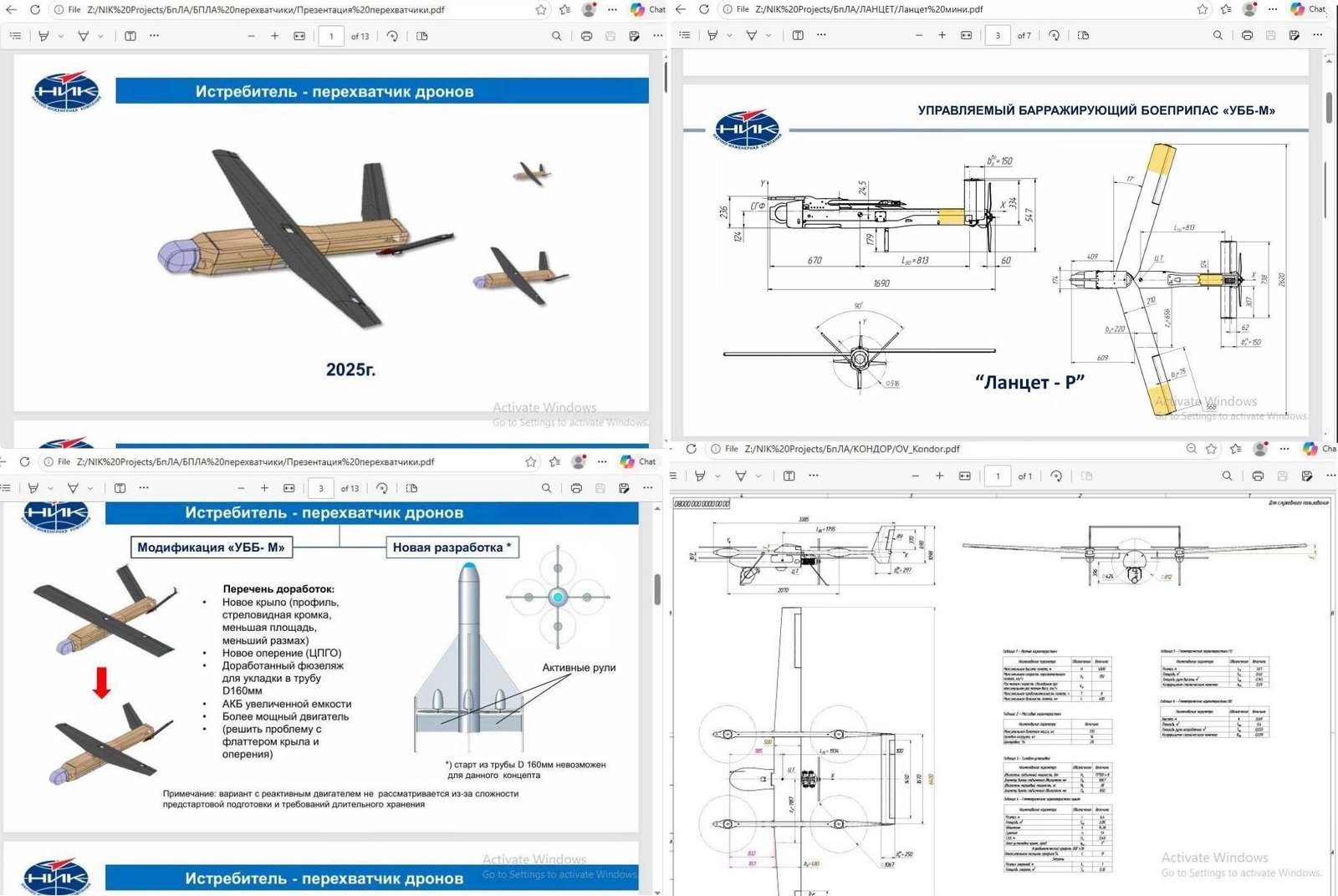This screenshot has height=896, width=1338.
Task: Zoom out in Ланцет мини PDF
Action: (919, 35)
